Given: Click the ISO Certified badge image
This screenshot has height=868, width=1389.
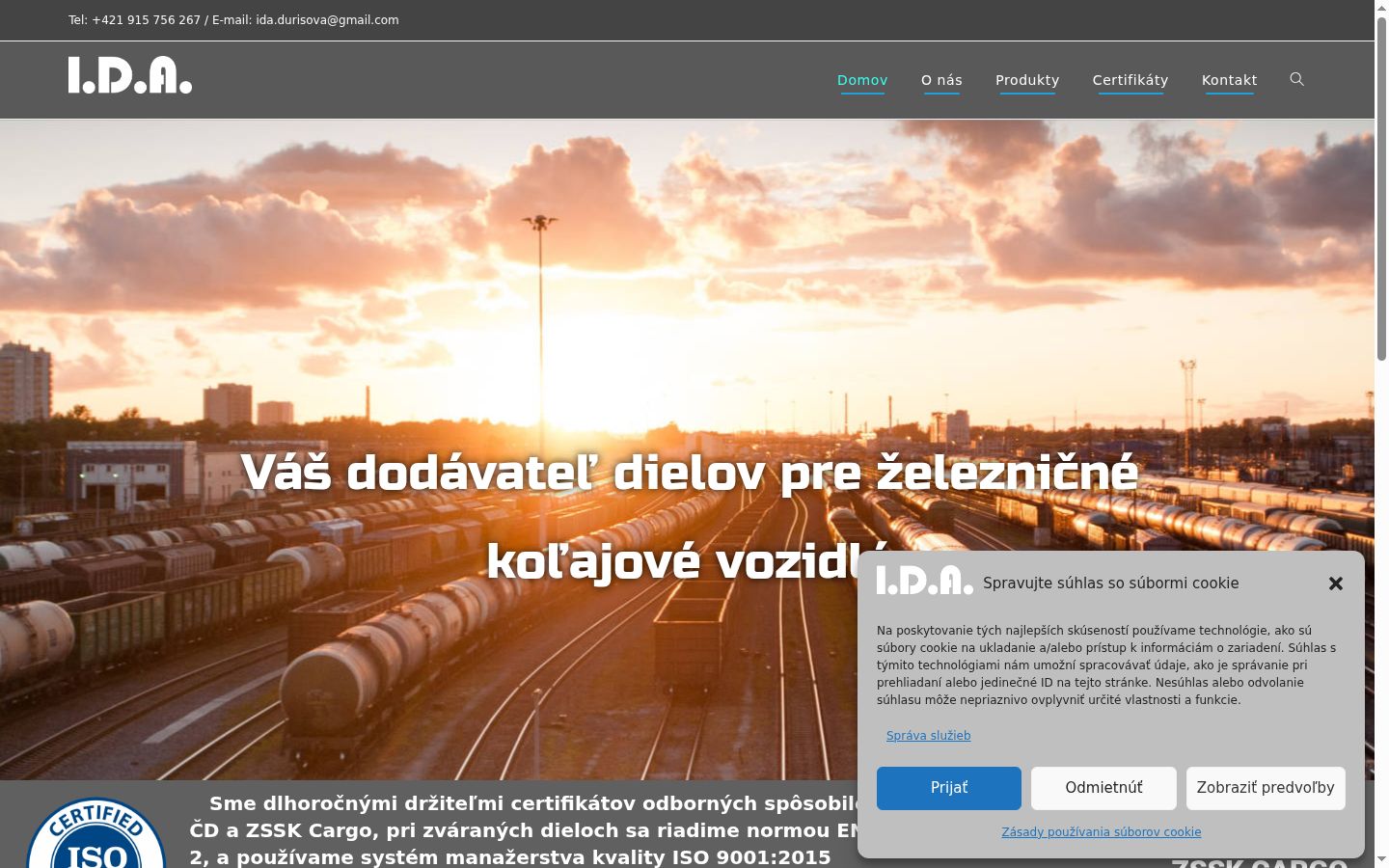Looking at the screenshot, I should click(x=96, y=833).
